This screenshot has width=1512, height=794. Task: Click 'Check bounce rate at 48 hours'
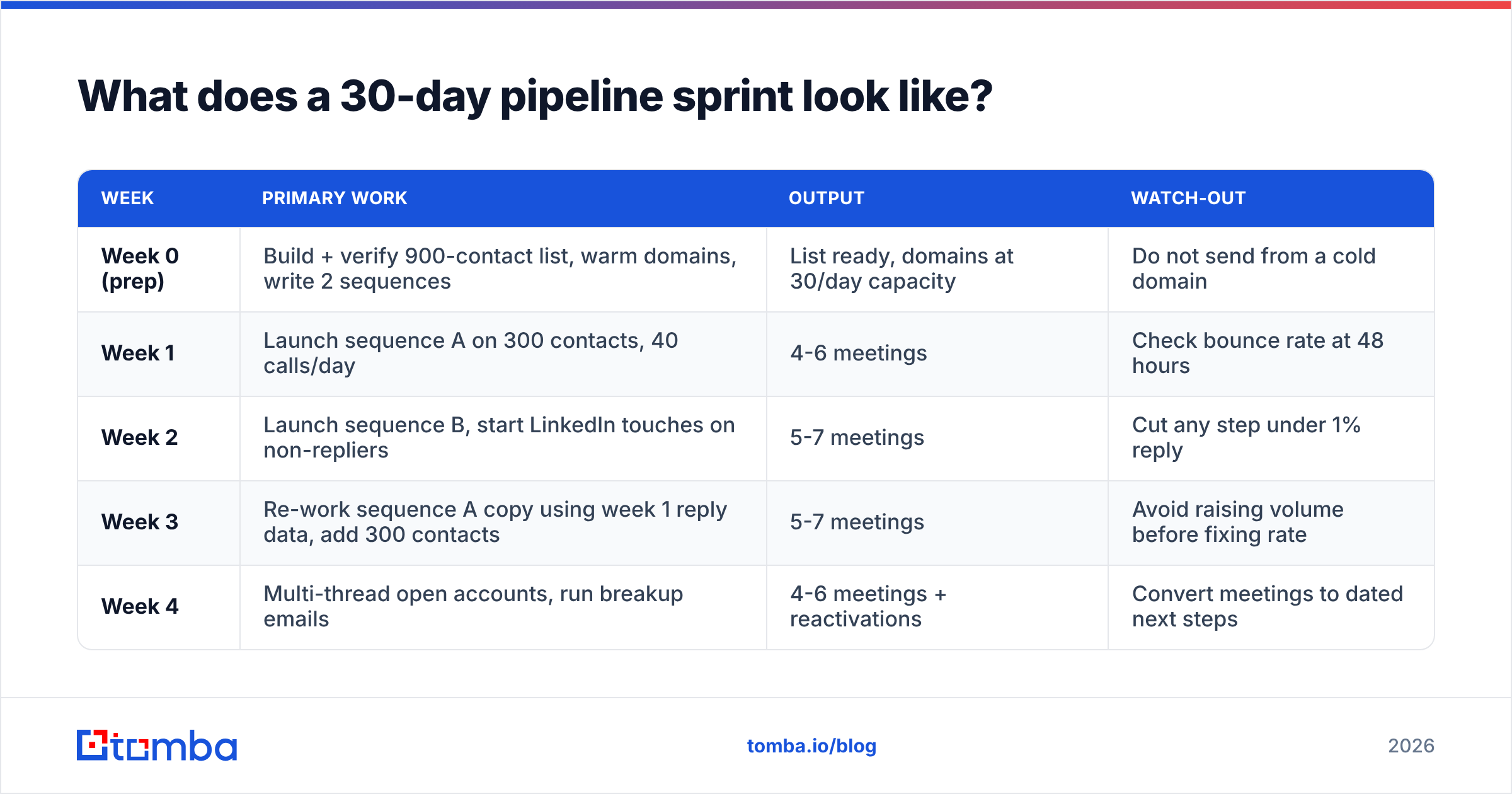(1257, 353)
